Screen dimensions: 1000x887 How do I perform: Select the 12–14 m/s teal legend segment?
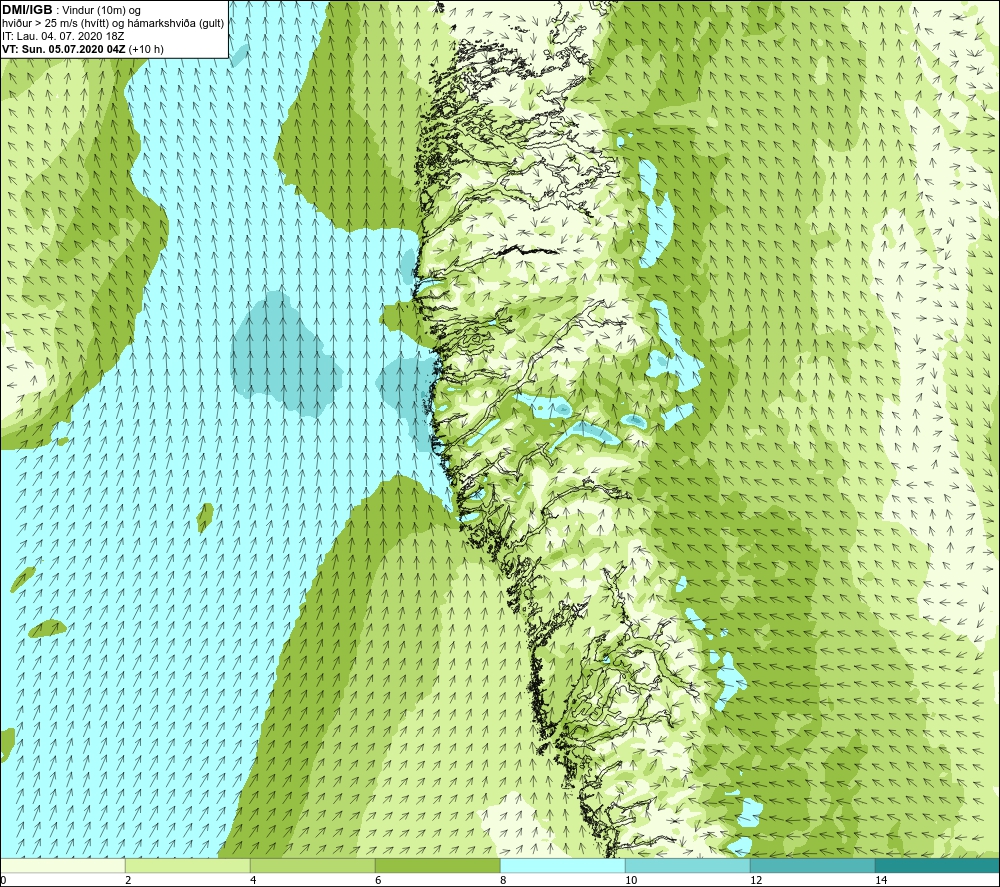pos(812,865)
